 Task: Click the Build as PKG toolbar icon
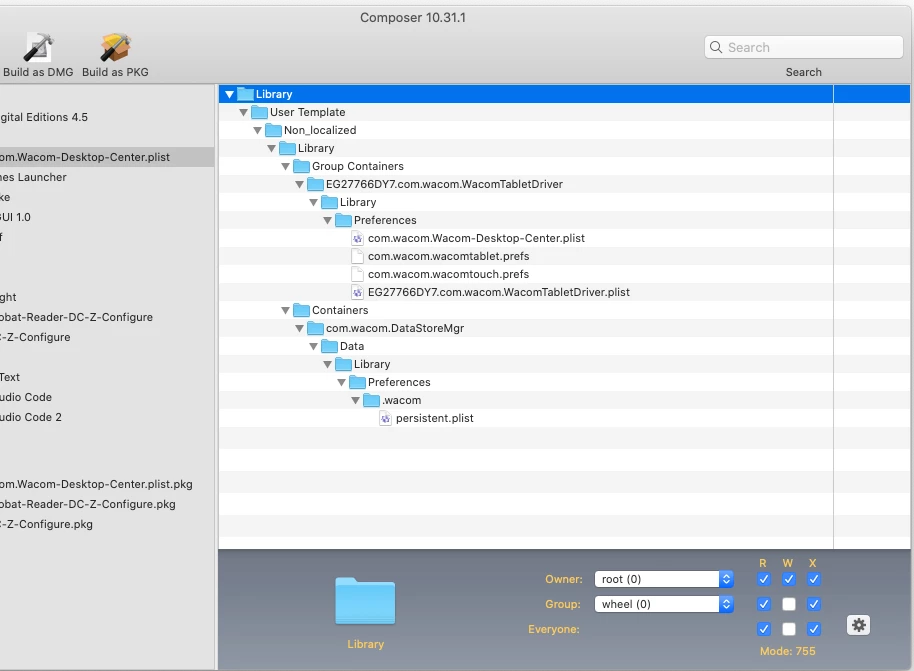coord(115,47)
